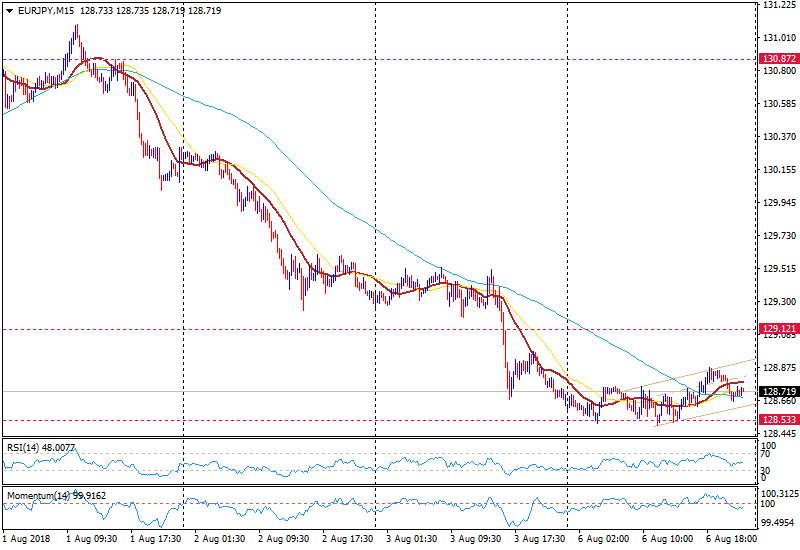Click the current price 128.719 label
The image size is (800, 550).
[777, 391]
